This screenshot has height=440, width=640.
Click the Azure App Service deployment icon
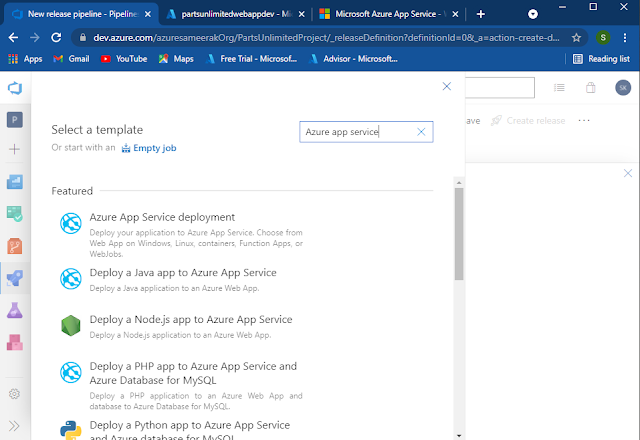click(x=71, y=223)
